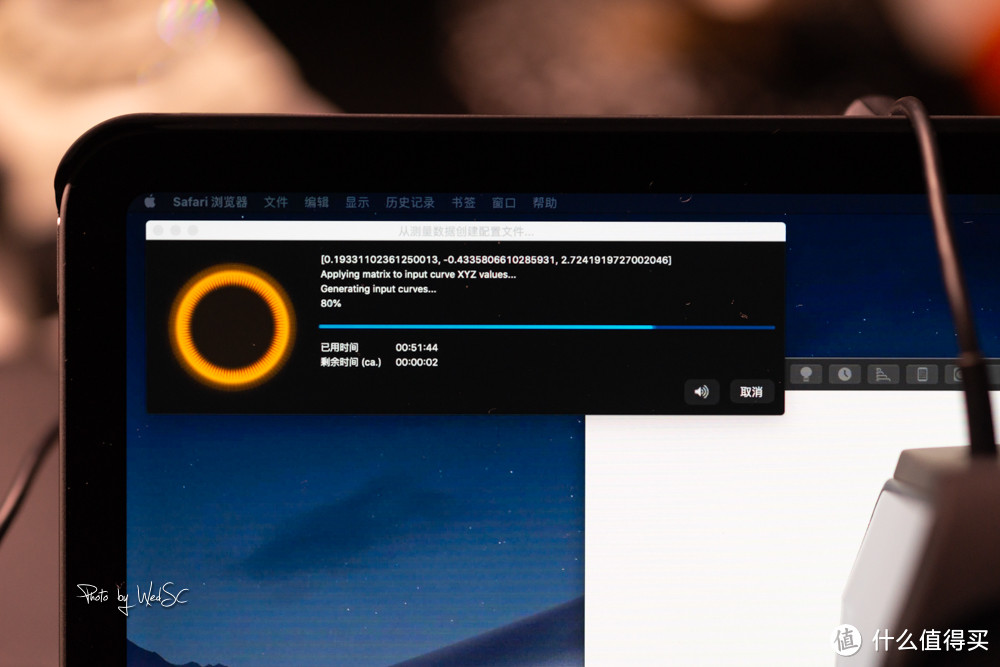The height and width of the screenshot is (667, 1000).
Task: Click the blue progress bar
Action: pyautogui.click(x=547, y=327)
